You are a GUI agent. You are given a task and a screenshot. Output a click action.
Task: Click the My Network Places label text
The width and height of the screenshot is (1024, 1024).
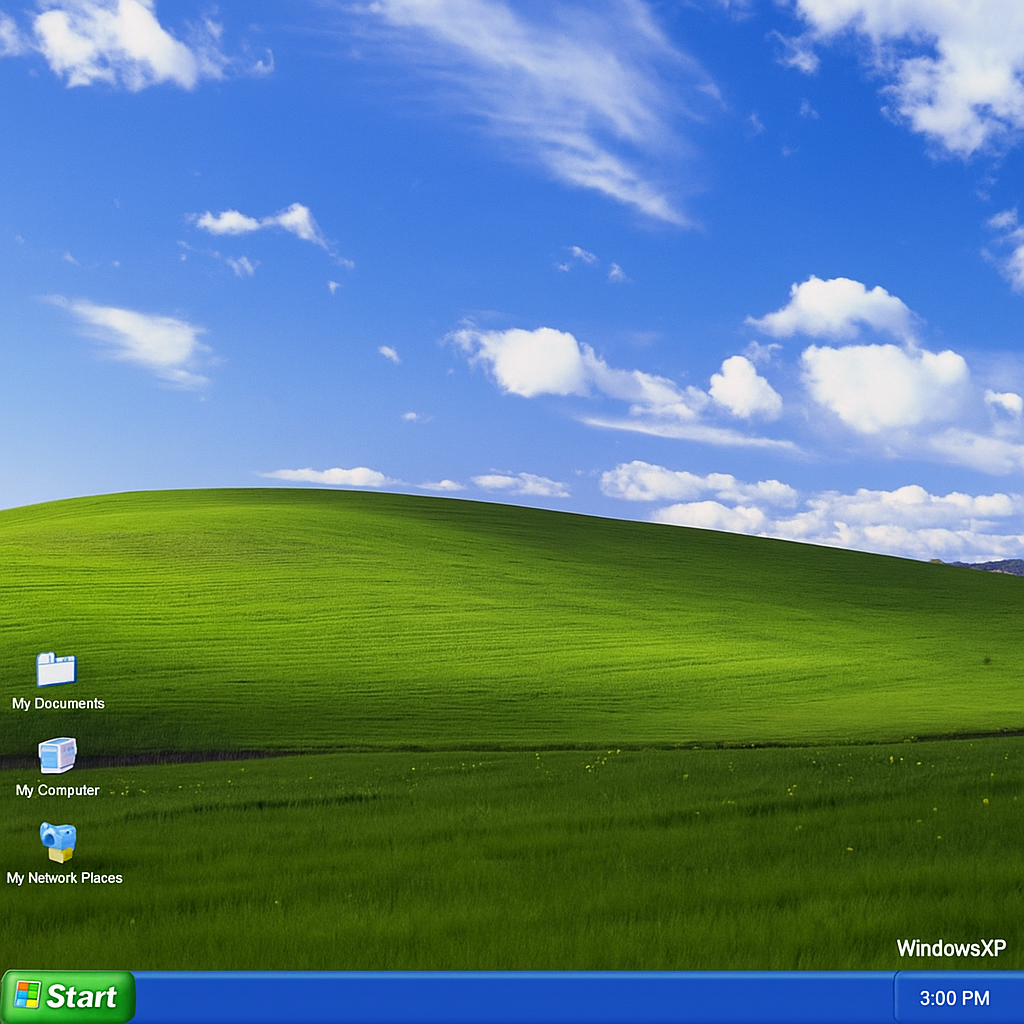click(65, 878)
